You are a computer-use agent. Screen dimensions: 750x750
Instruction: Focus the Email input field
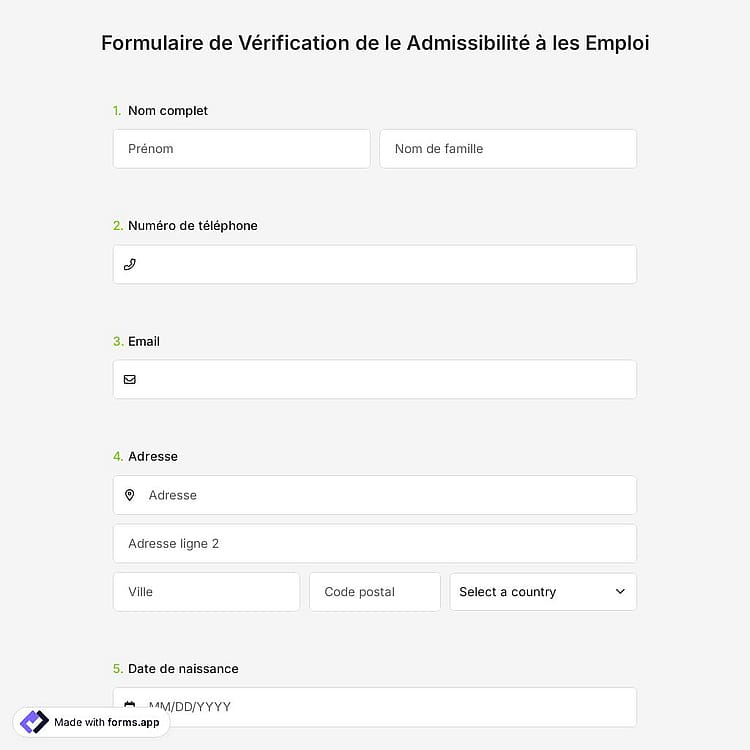tap(375, 379)
